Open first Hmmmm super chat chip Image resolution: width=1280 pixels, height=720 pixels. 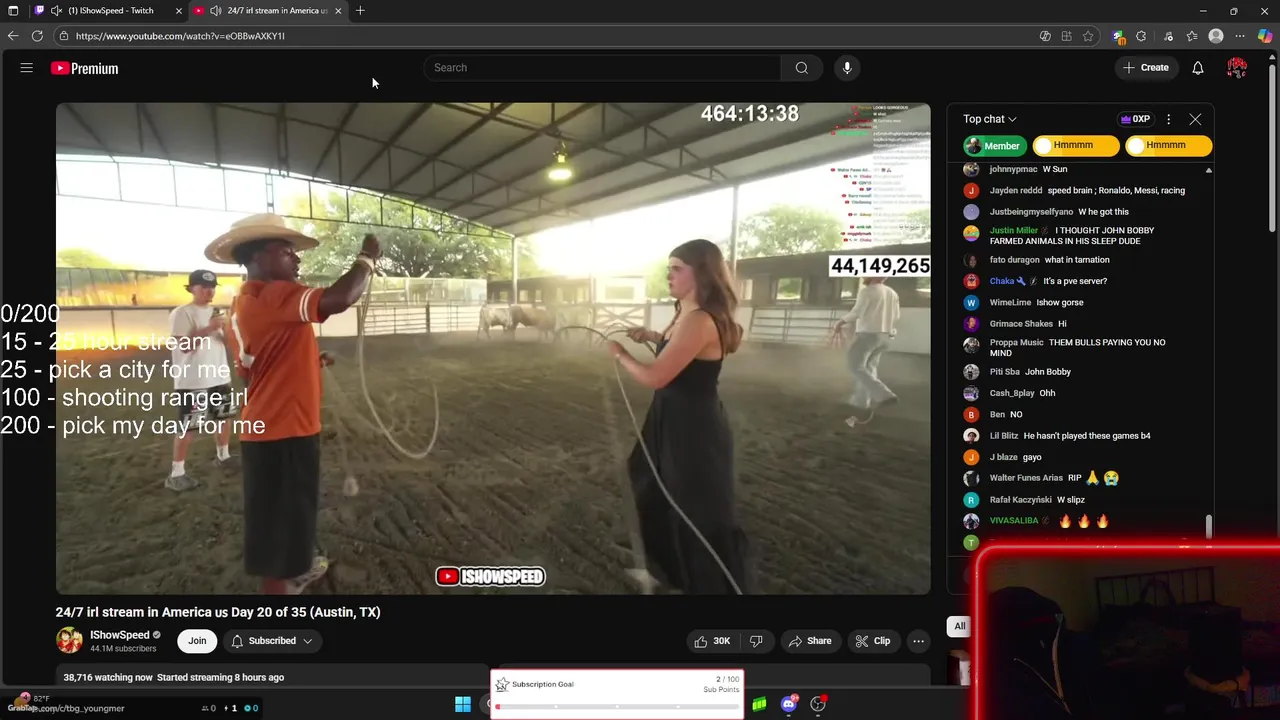(x=1075, y=146)
